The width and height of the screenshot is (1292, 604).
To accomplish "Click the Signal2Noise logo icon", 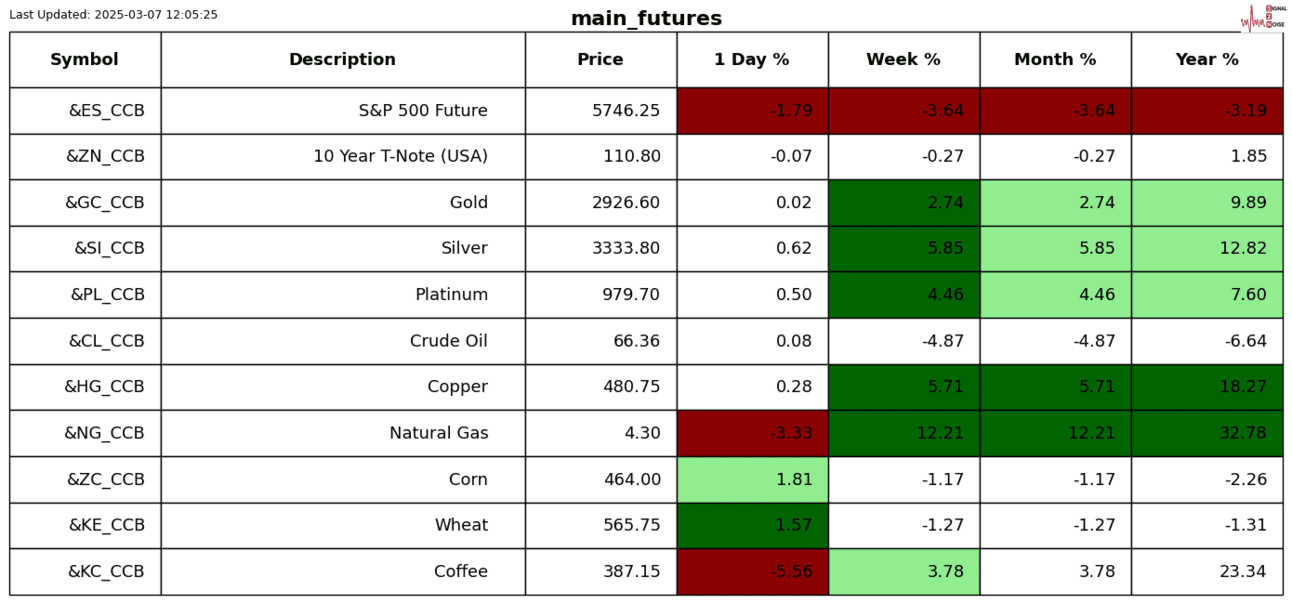I will pyautogui.click(x=1262, y=17).
